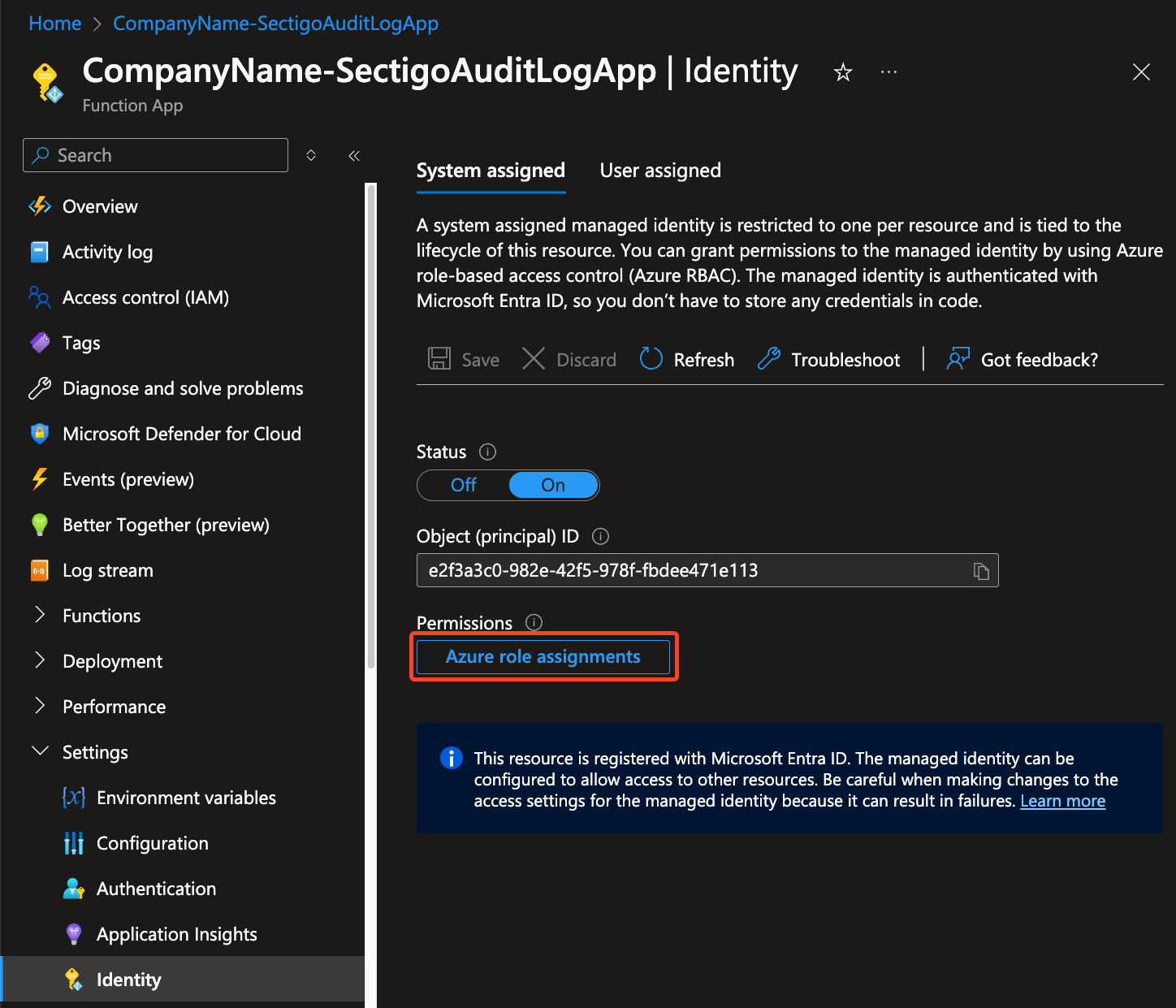Collapse the Settings section
The height and width of the screenshot is (1008, 1176).
tap(40, 751)
